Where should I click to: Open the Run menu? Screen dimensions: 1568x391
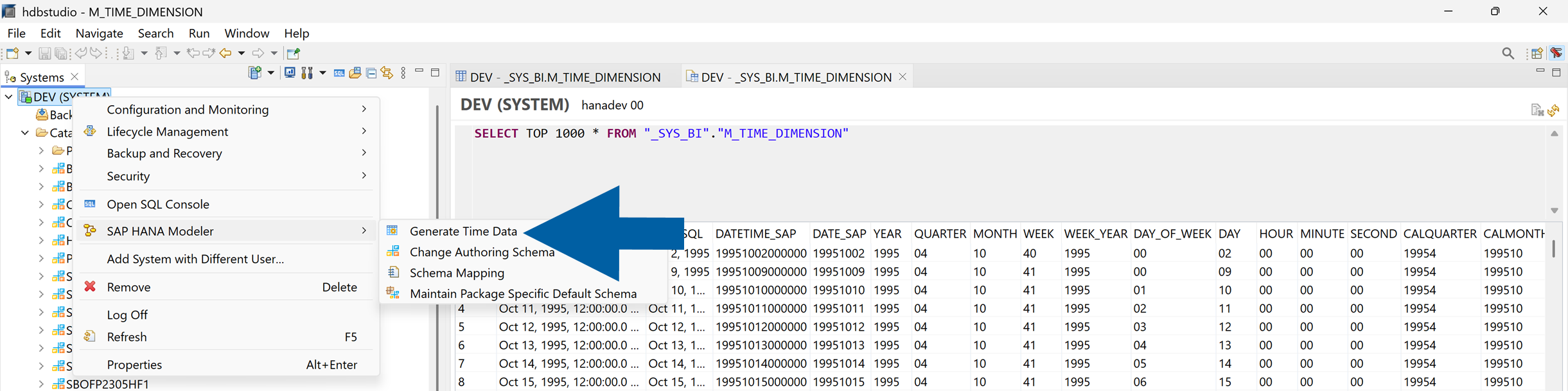pyautogui.click(x=198, y=33)
